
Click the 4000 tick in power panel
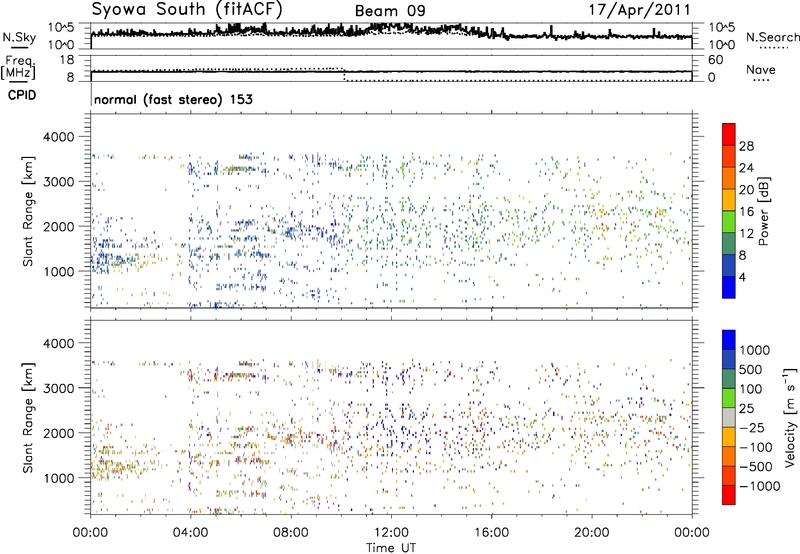(x=58, y=137)
